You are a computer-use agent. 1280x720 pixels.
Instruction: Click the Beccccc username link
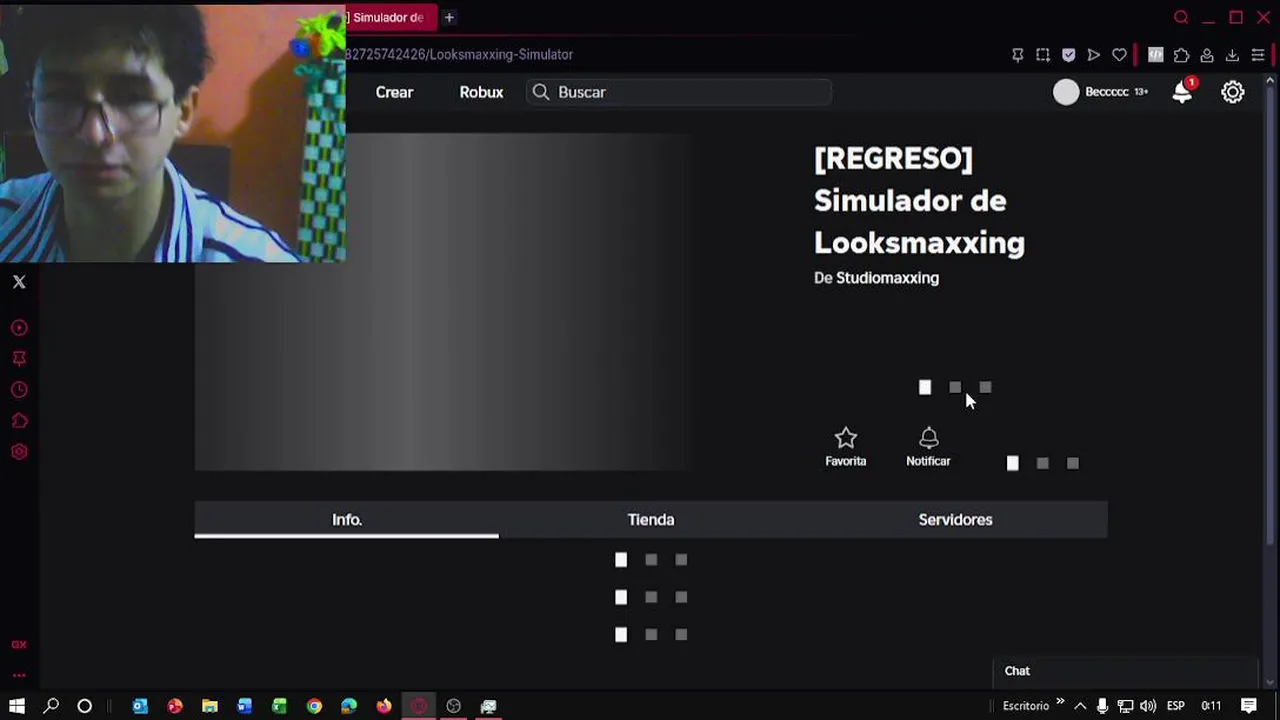point(1106,92)
